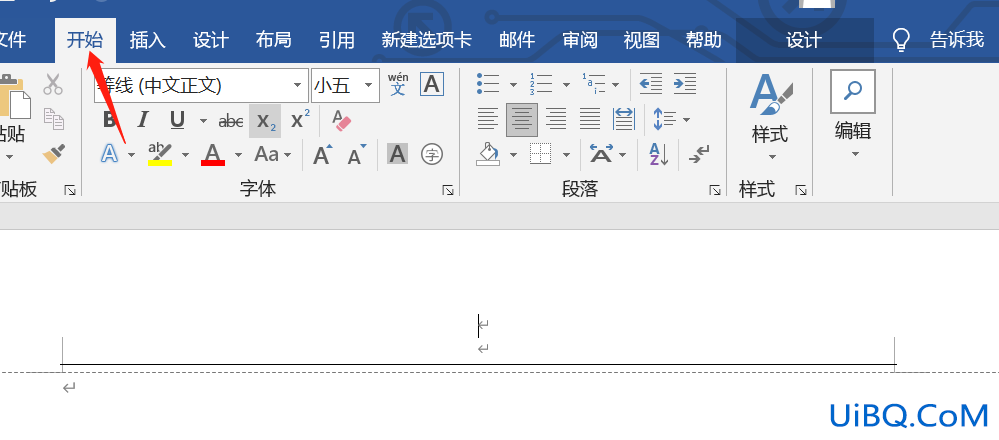999x440 pixels.
Task: Toggle show/hide paragraph marks
Action: coord(699,154)
